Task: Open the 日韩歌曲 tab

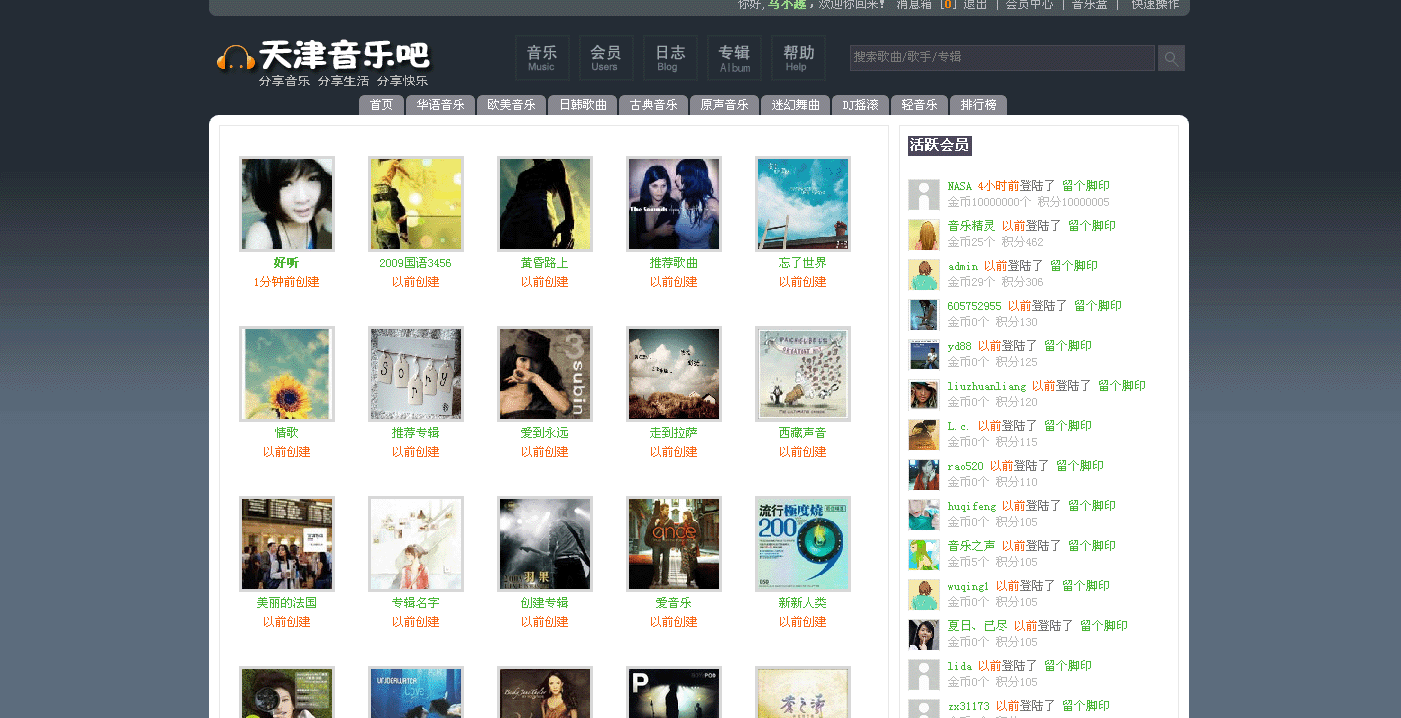Action: point(583,105)
